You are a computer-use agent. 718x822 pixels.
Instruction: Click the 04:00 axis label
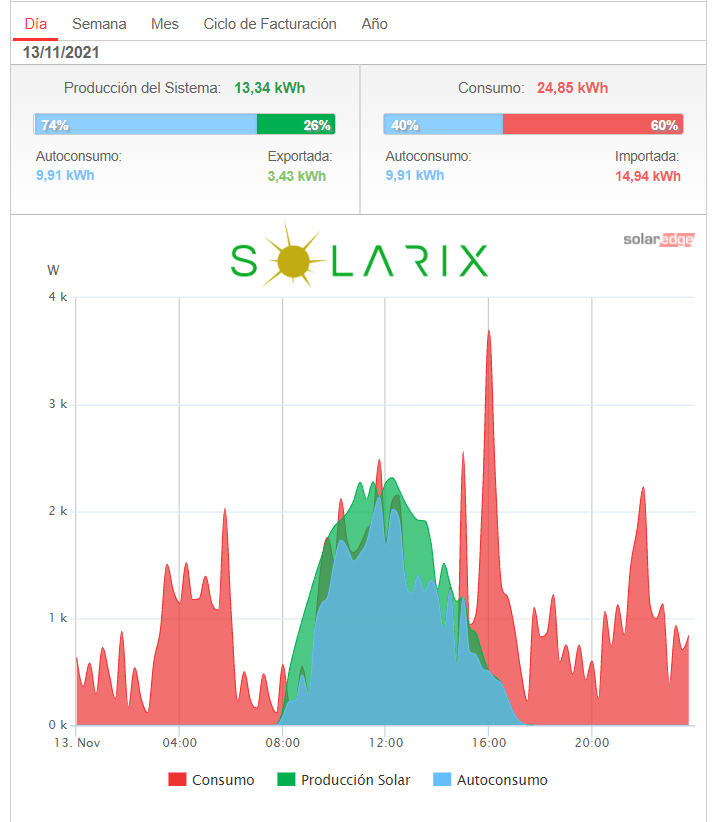pos(179,743)
